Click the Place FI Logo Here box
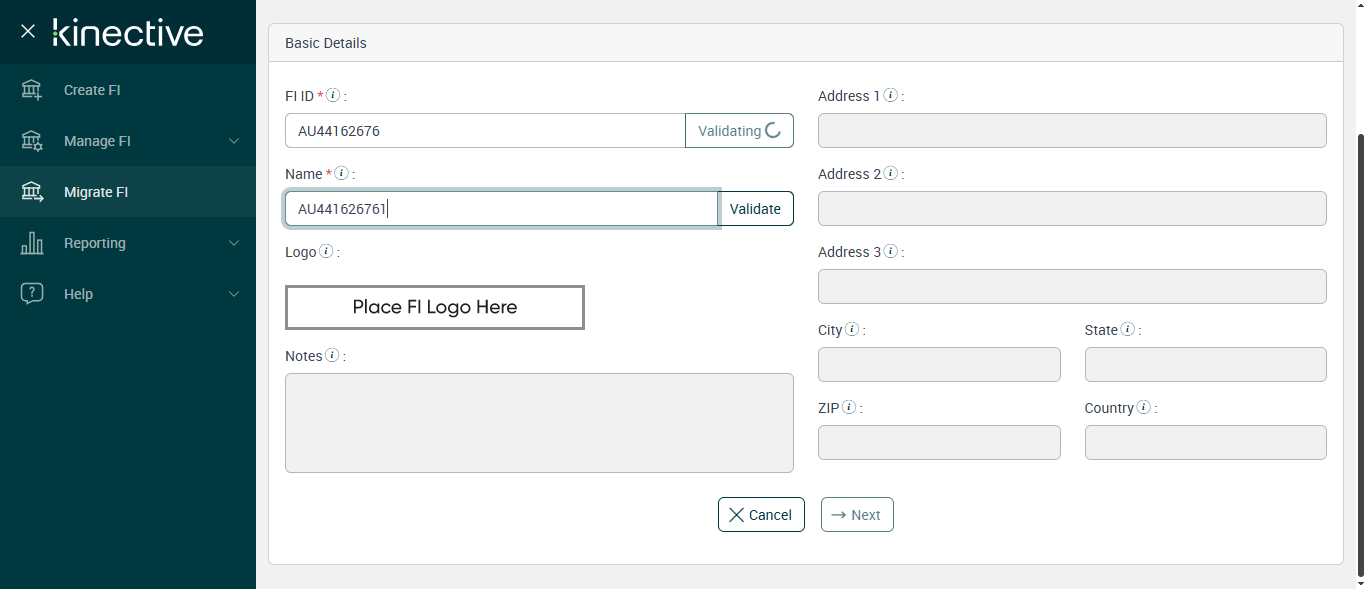This screenshot has height=589, width=1366. click(x=435, y=307)
